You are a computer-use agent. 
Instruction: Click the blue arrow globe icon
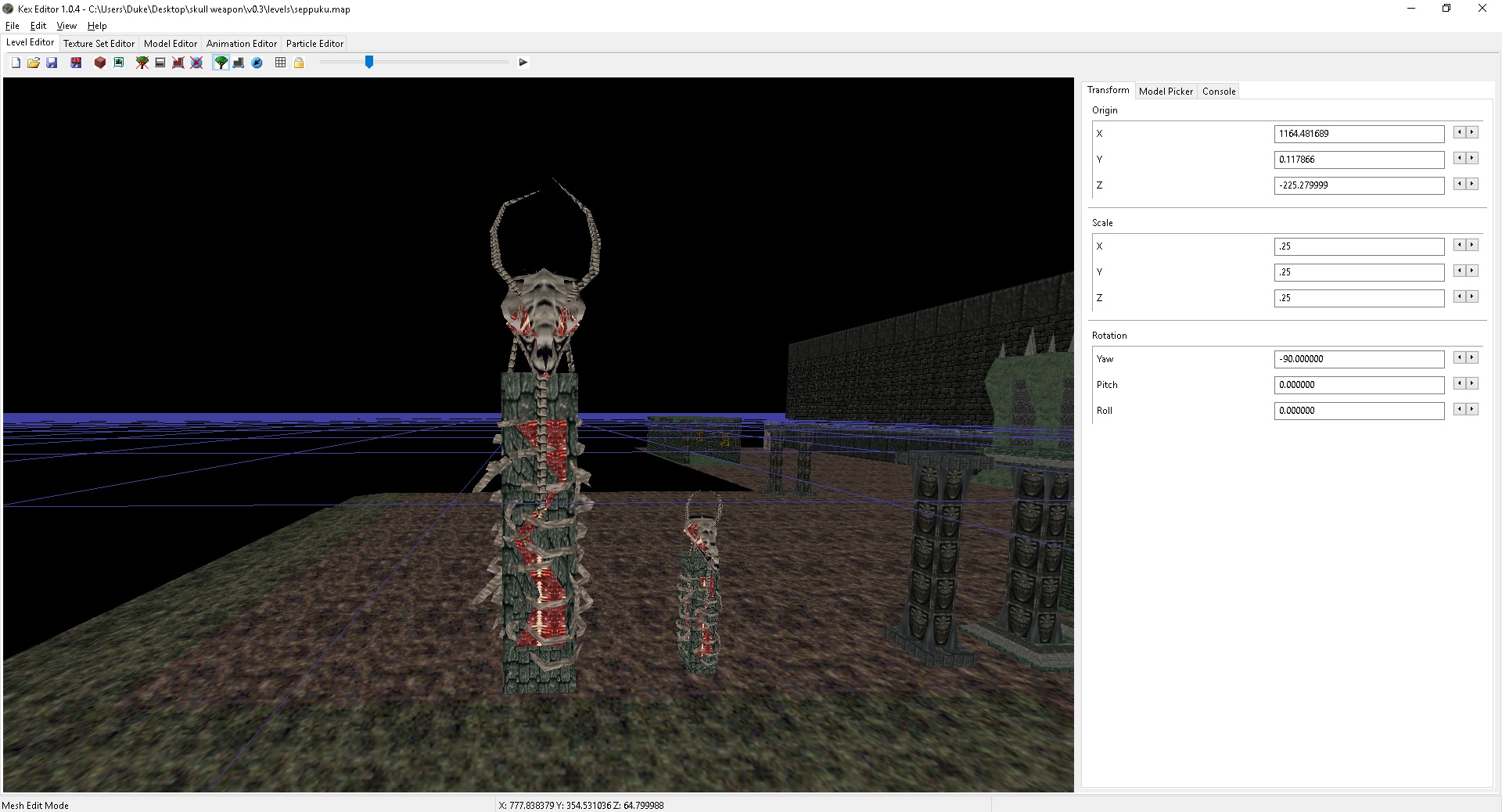[257, 63]
